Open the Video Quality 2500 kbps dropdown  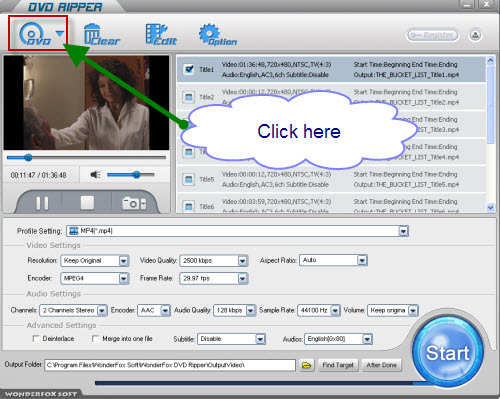point(243,261)
